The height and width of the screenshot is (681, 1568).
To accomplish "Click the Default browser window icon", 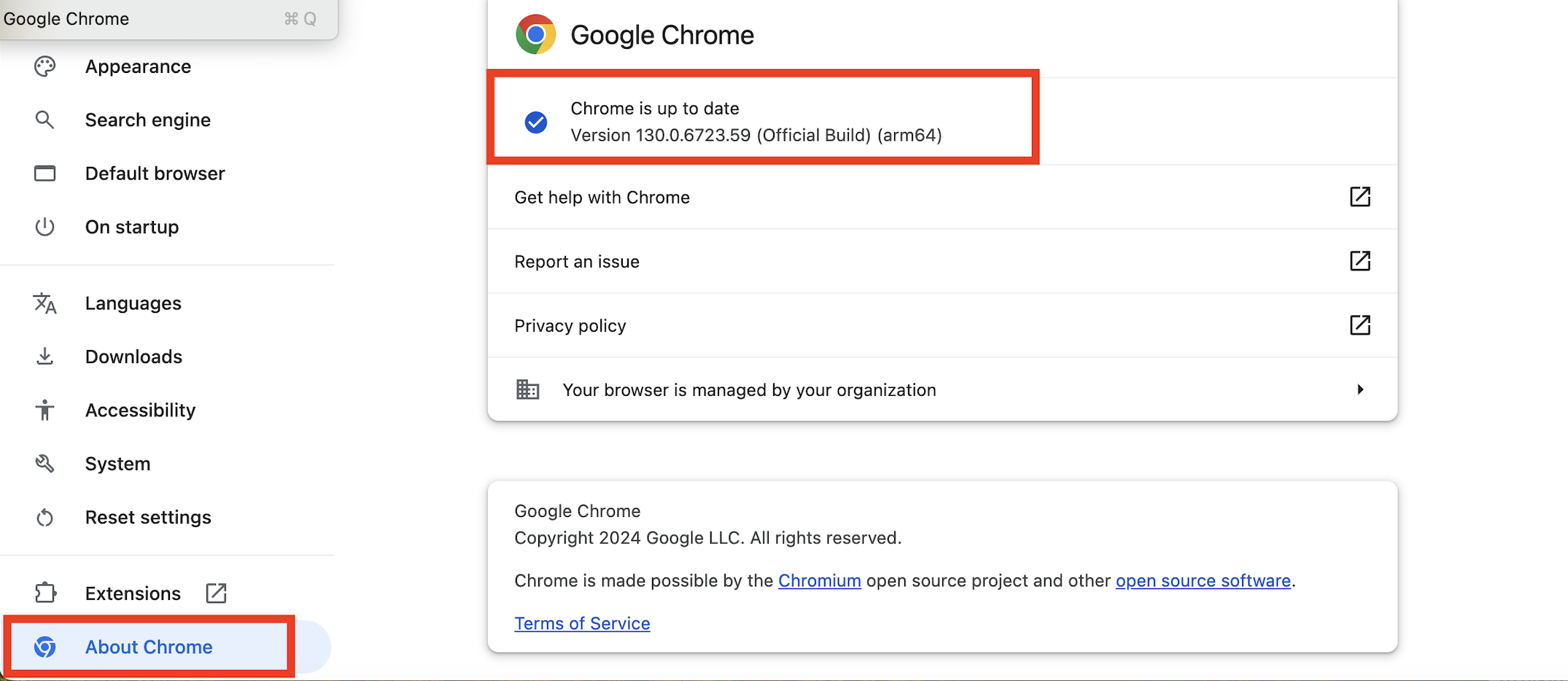I will point(44,174).
